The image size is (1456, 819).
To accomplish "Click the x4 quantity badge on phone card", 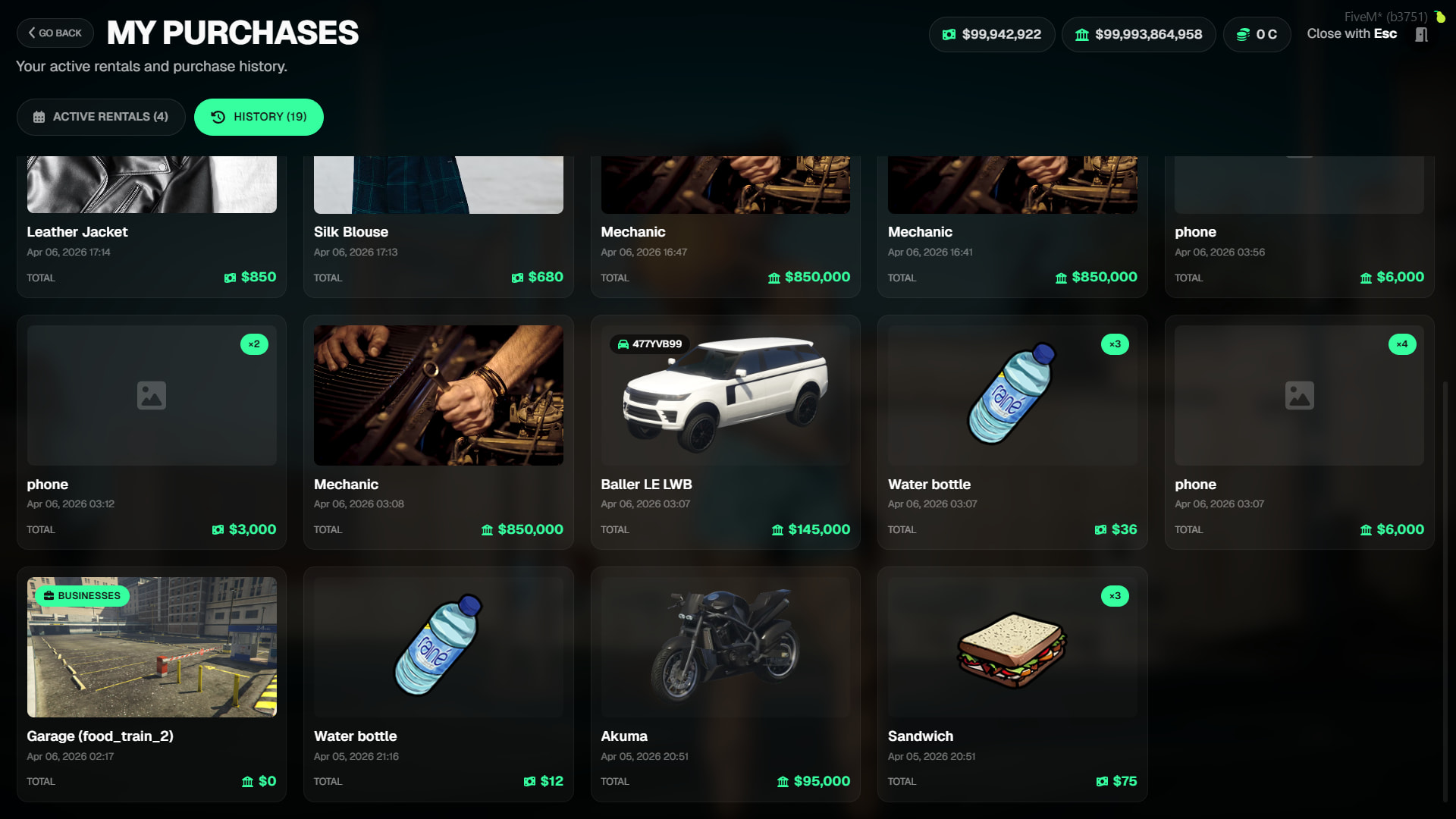I will click(x=1402, y=344).
